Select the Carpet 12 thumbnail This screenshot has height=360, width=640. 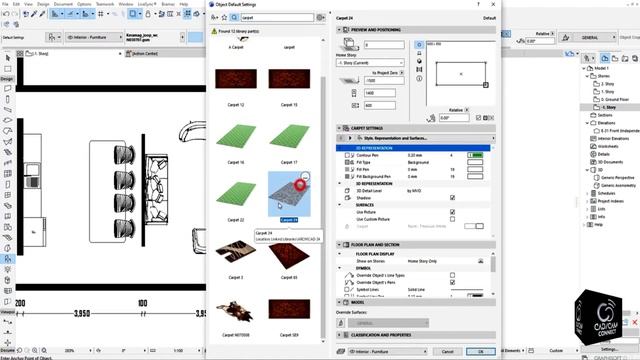point(236,79)
